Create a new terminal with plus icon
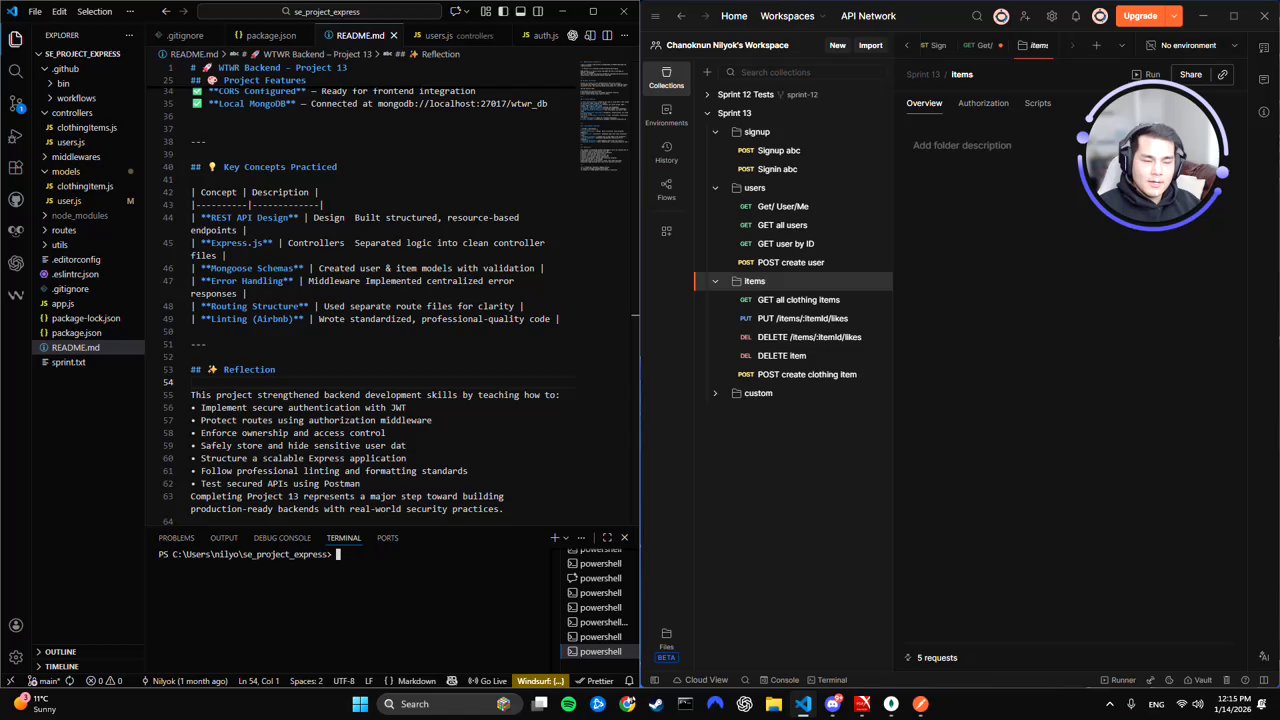This screenshot has height=720, width=1280. [x=554, y=538]
